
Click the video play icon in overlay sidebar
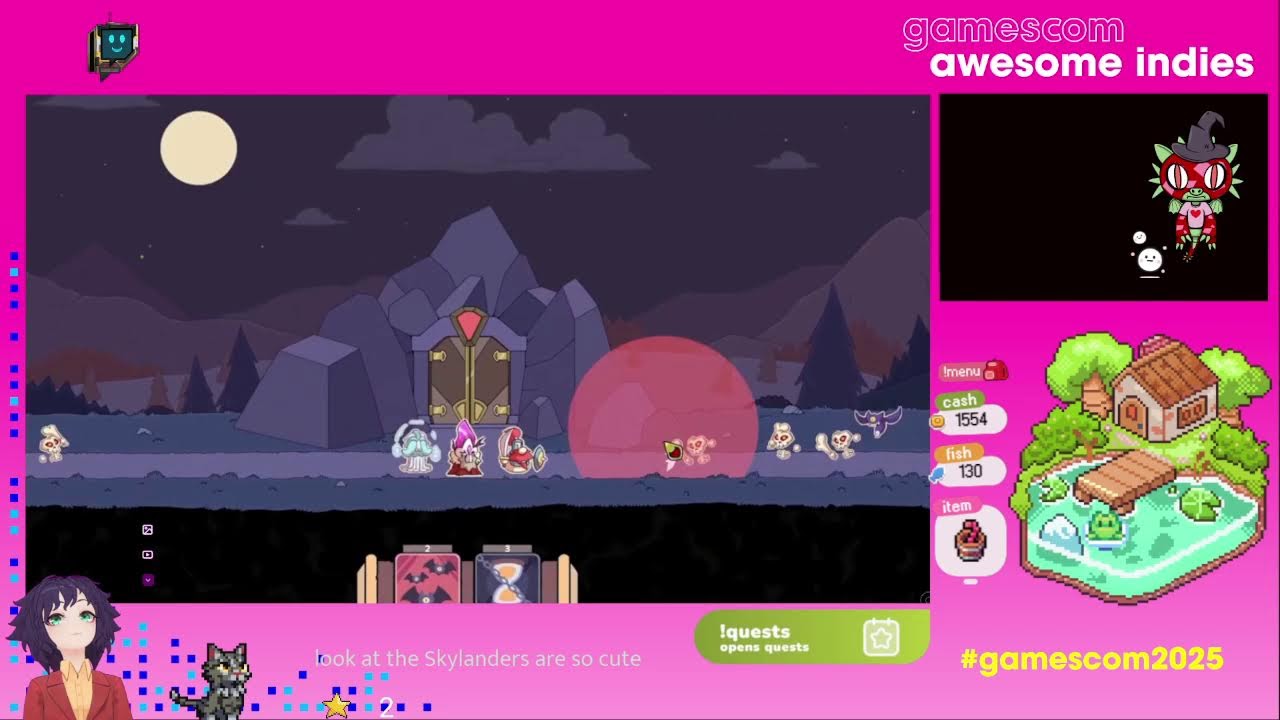(x=148, y=554)
